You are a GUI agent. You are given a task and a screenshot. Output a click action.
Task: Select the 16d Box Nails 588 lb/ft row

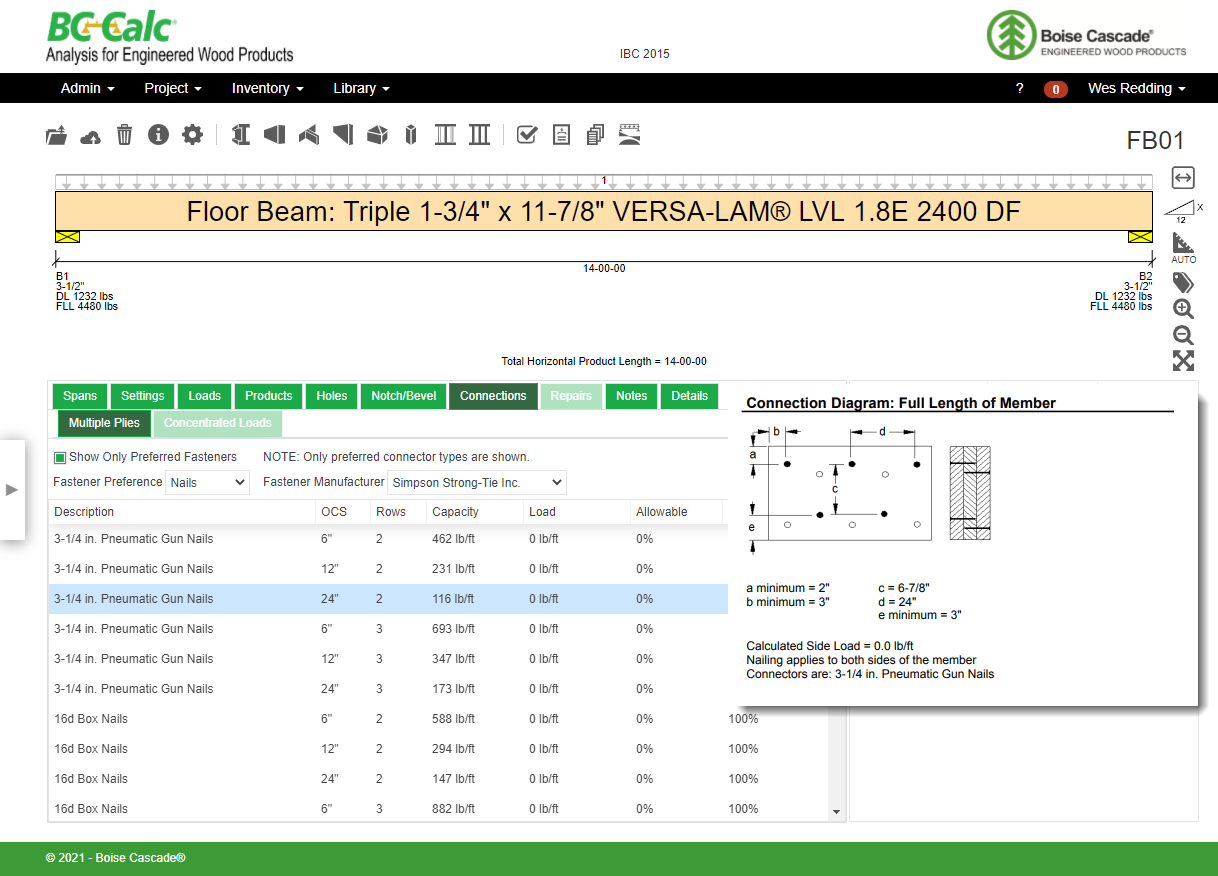439,719
